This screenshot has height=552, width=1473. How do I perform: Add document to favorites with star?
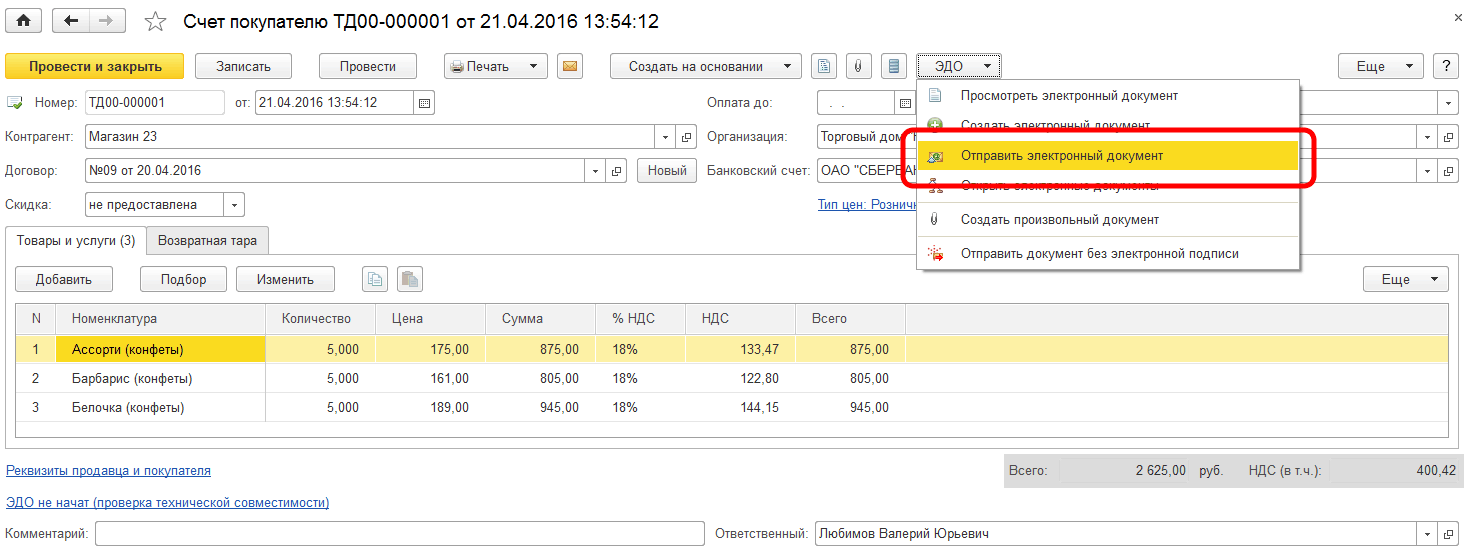156,21
